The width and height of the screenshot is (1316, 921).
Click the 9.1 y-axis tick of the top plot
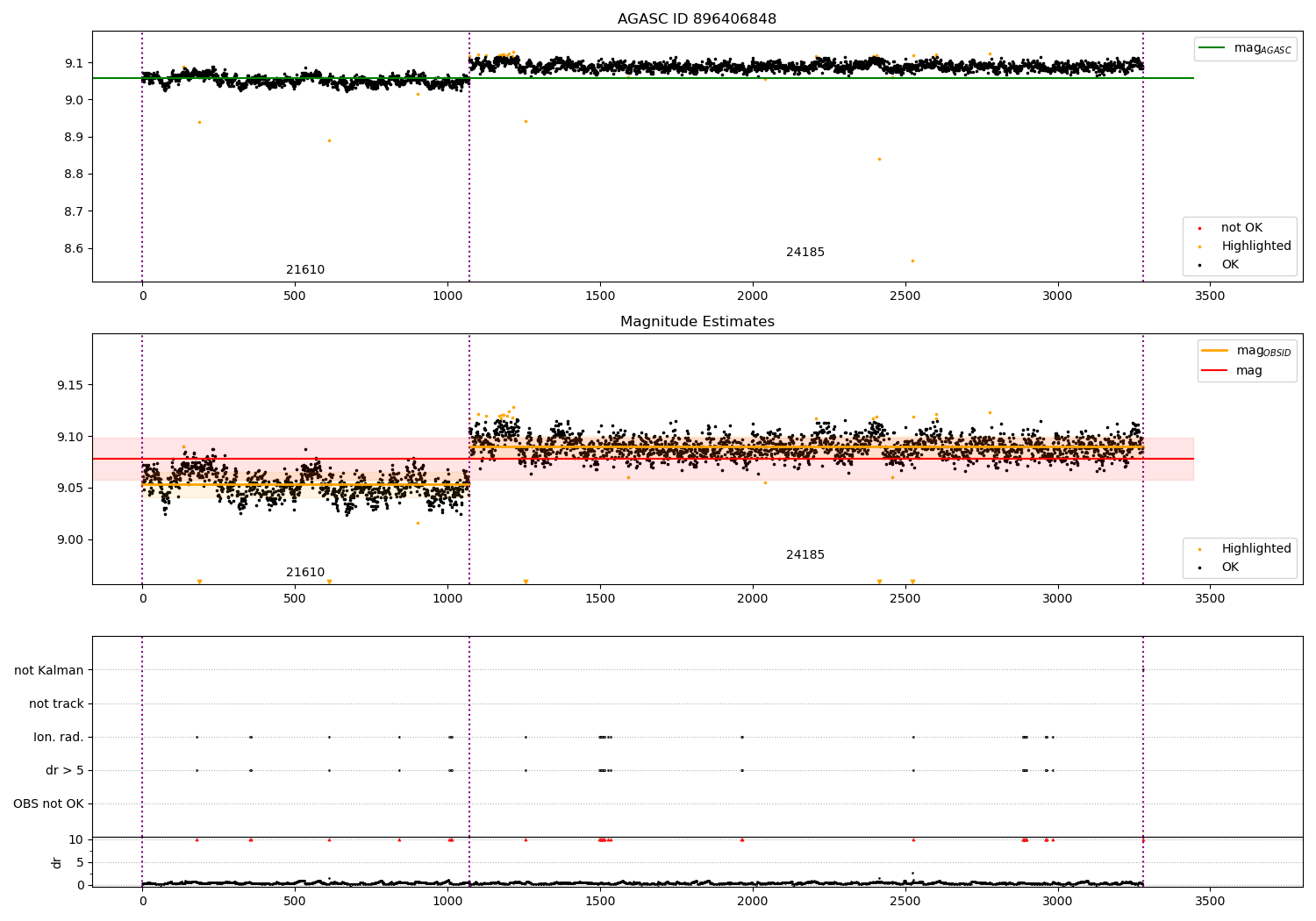(x=75, y=63)
